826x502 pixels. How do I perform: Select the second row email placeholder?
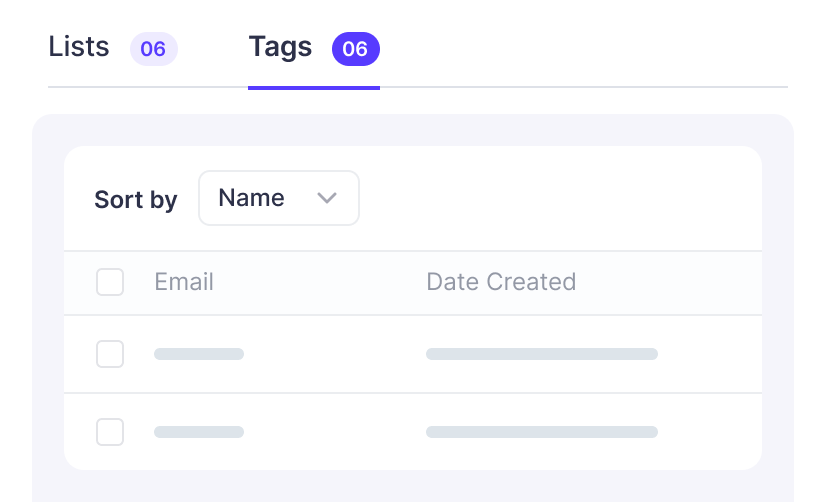tap(199, 432)
